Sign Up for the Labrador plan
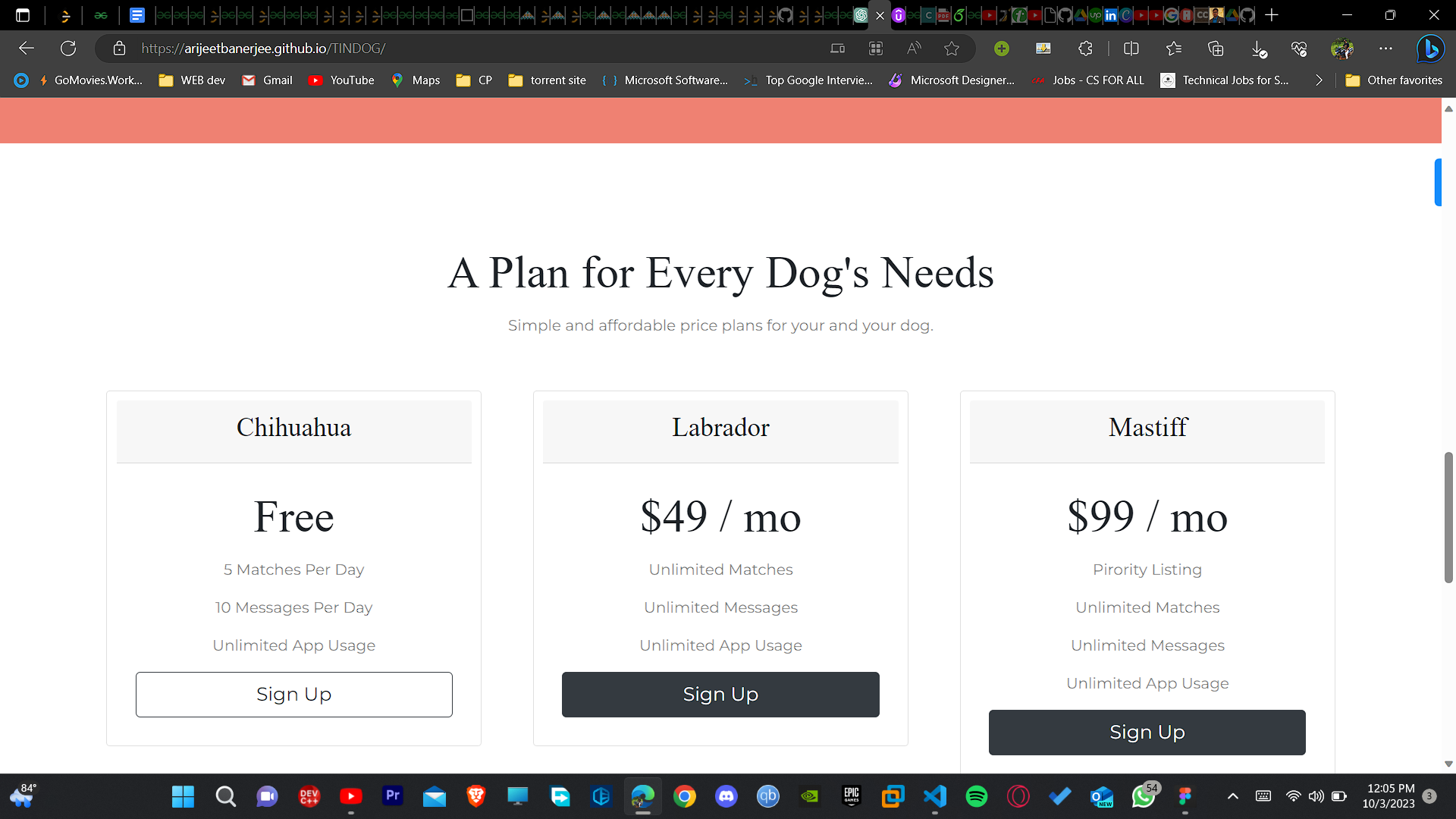Image resolution: width=1456 pixels, height=819 pixels. pos(720,694)
